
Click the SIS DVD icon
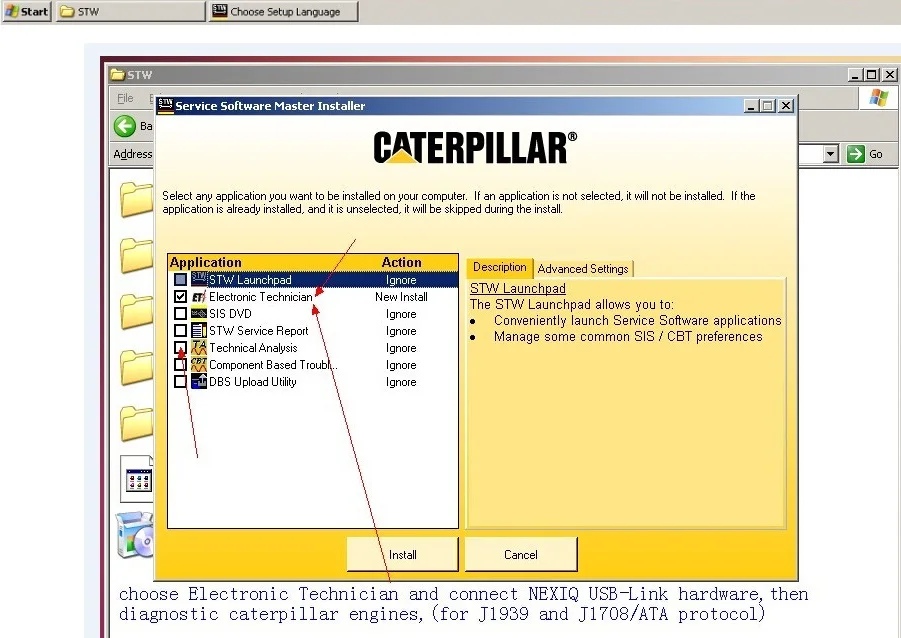coord(199,314)
